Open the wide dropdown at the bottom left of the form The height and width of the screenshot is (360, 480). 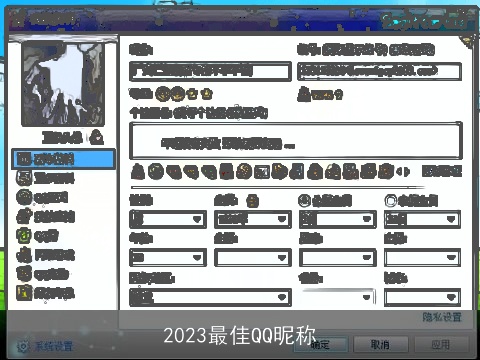pos(210,297)
